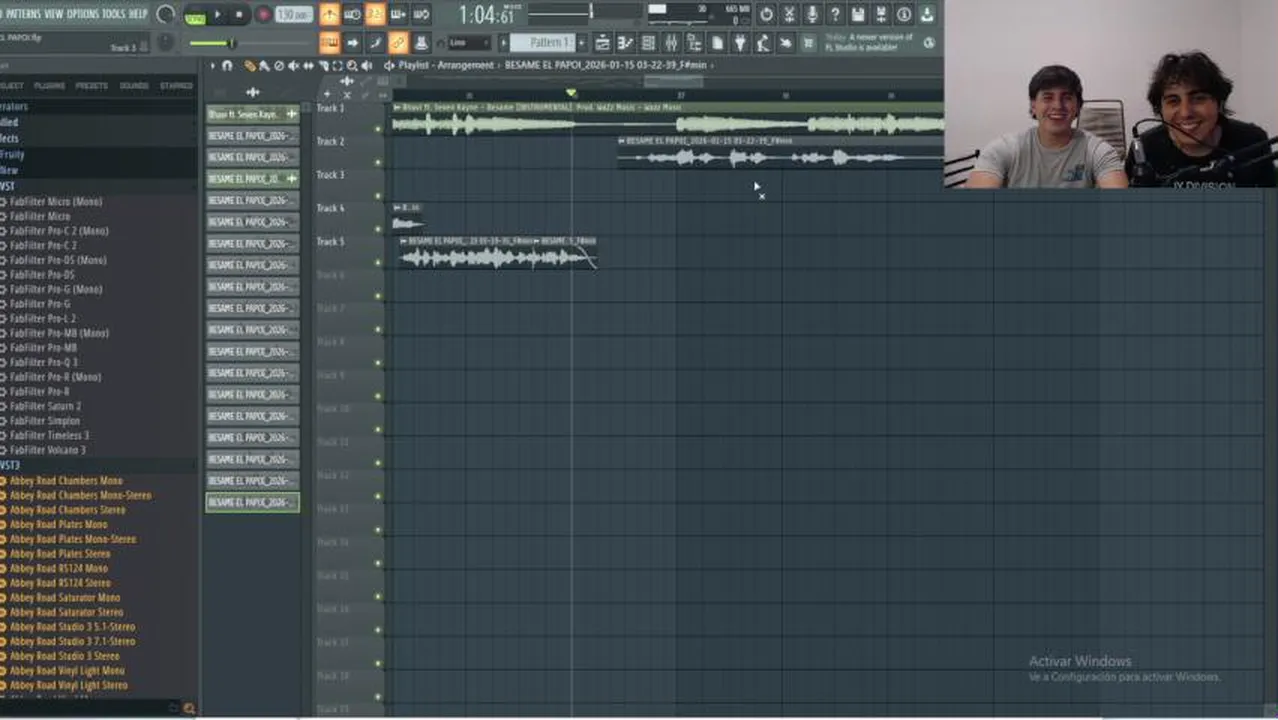This screenshot has height=720, width=1278.
Task: Open the Pattern 1 selector
Action: pos(543,43)
